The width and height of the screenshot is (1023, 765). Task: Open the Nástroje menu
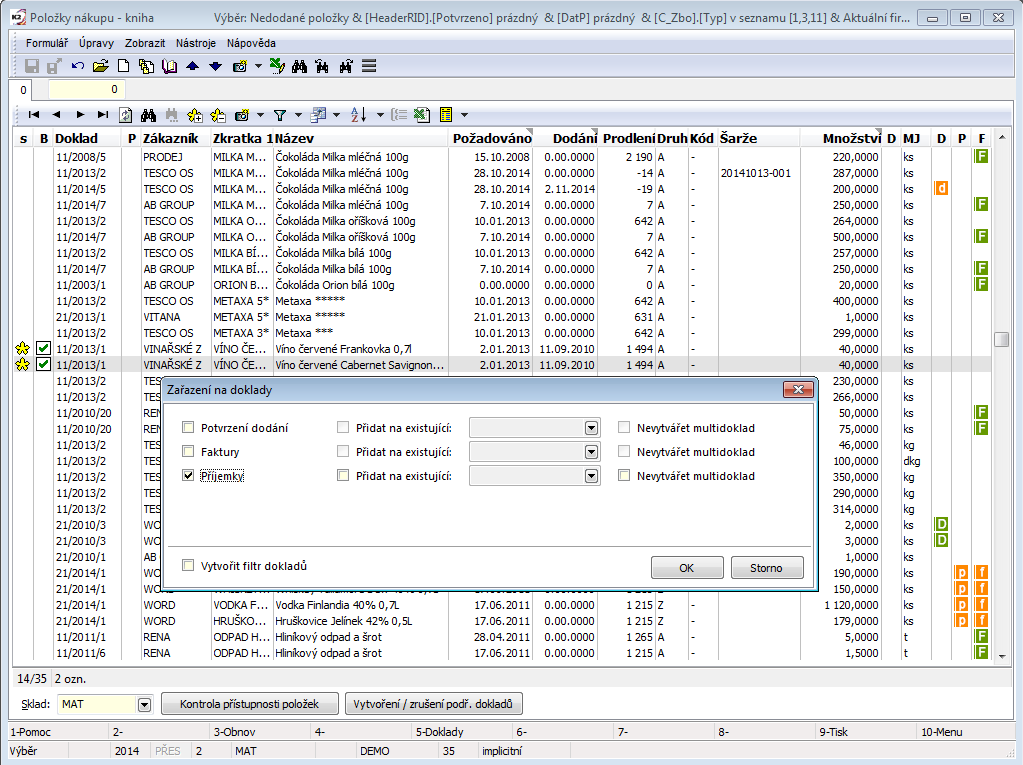196,43
